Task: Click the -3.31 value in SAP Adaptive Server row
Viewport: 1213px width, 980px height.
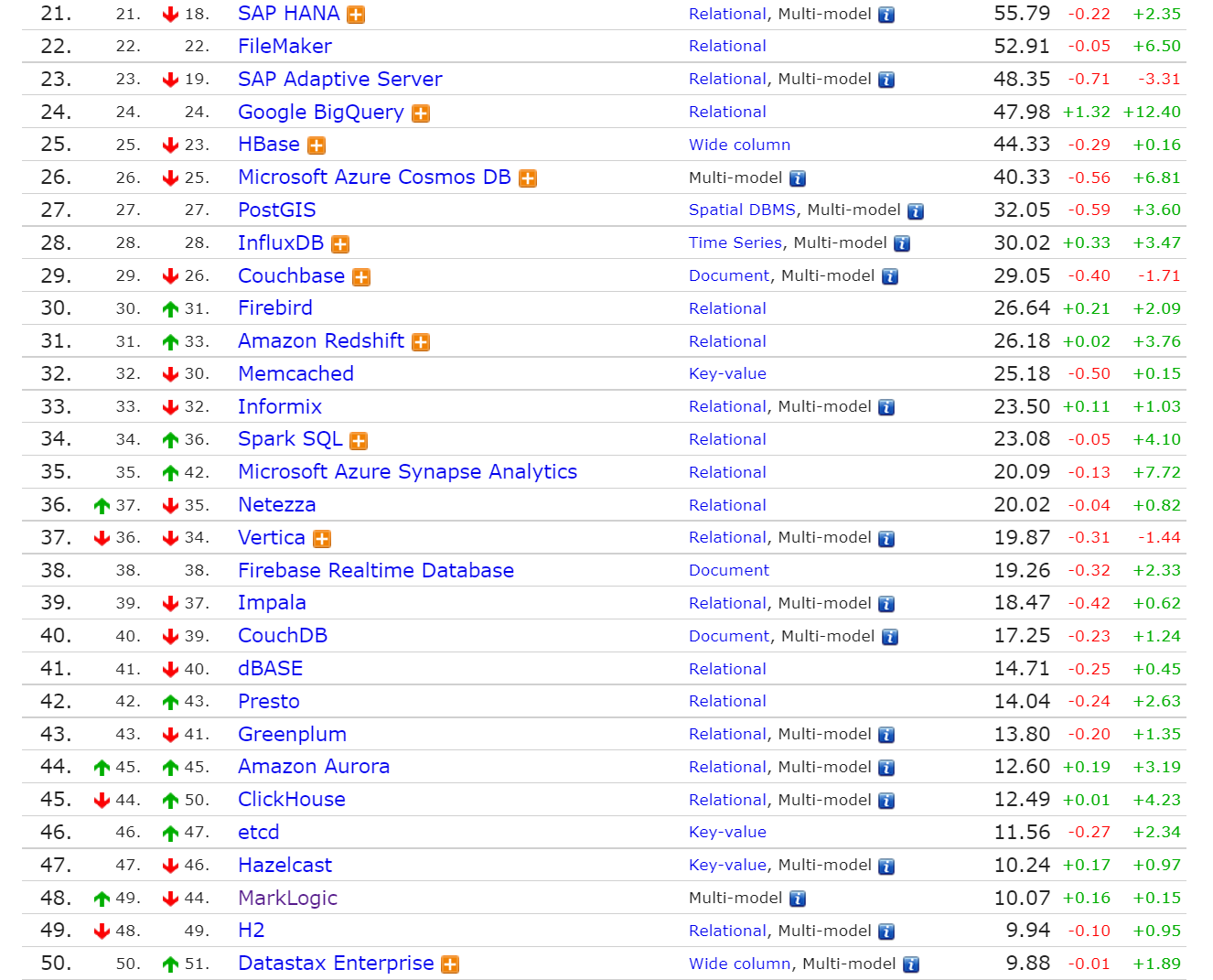Action: 1159,80
